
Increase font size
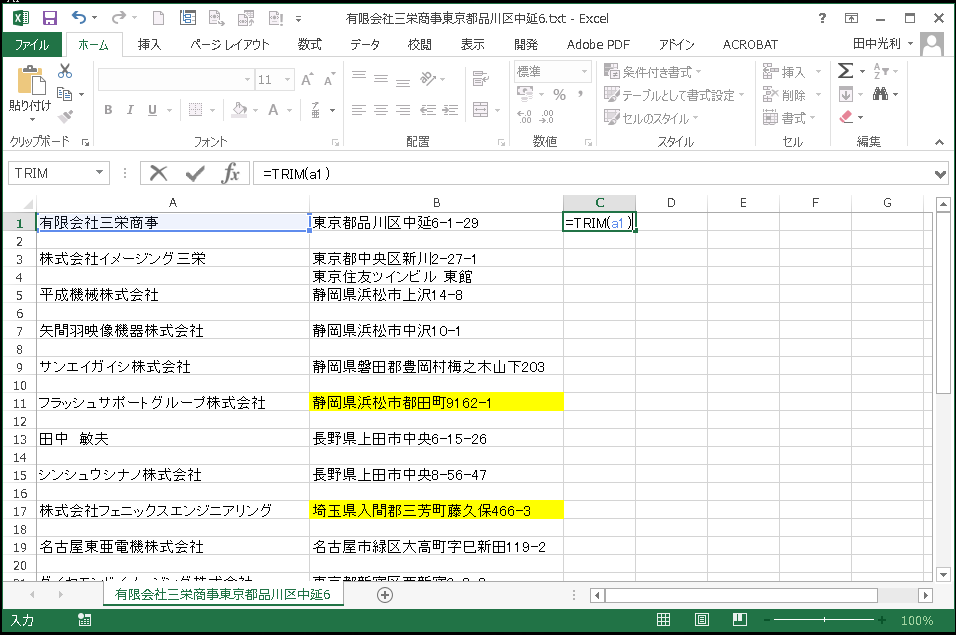pyautogui.click(x=307, y=79)
